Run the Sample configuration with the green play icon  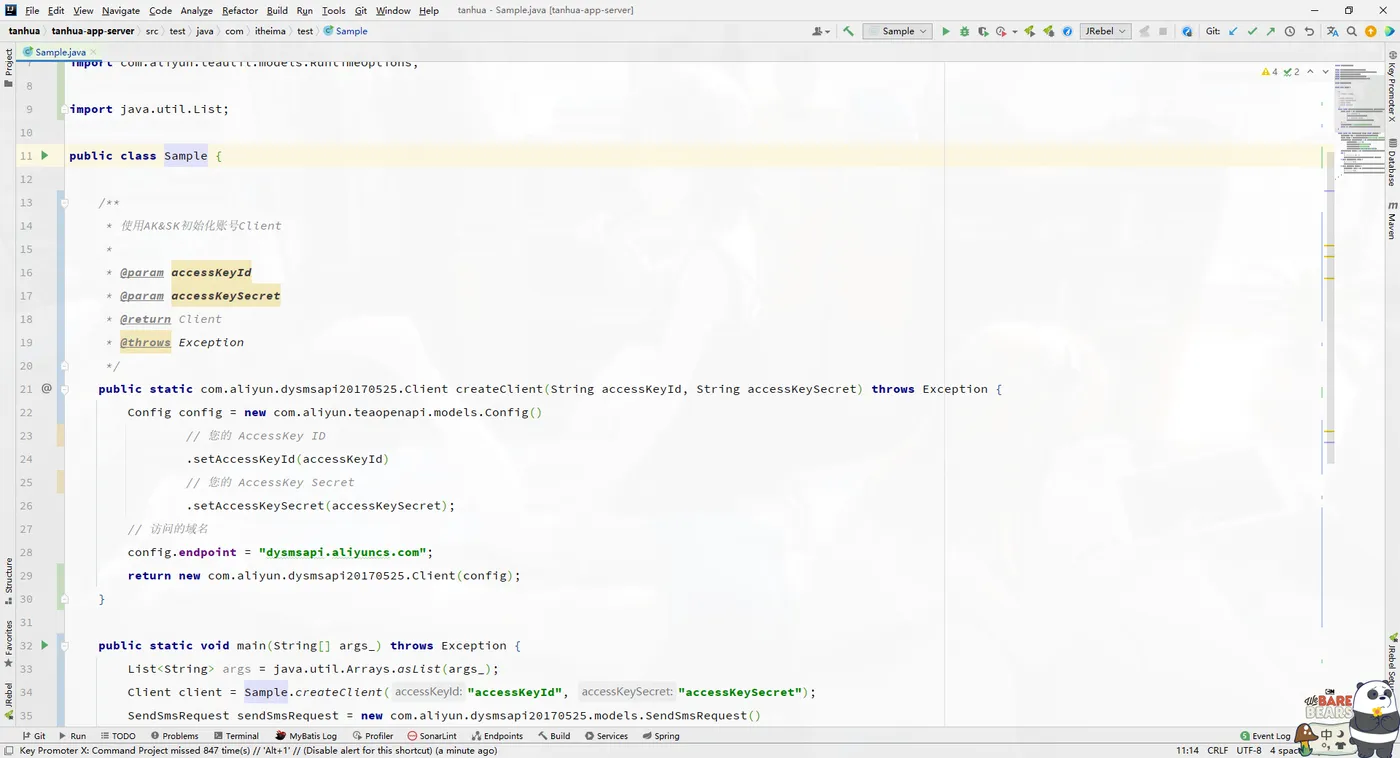(946, 31)
